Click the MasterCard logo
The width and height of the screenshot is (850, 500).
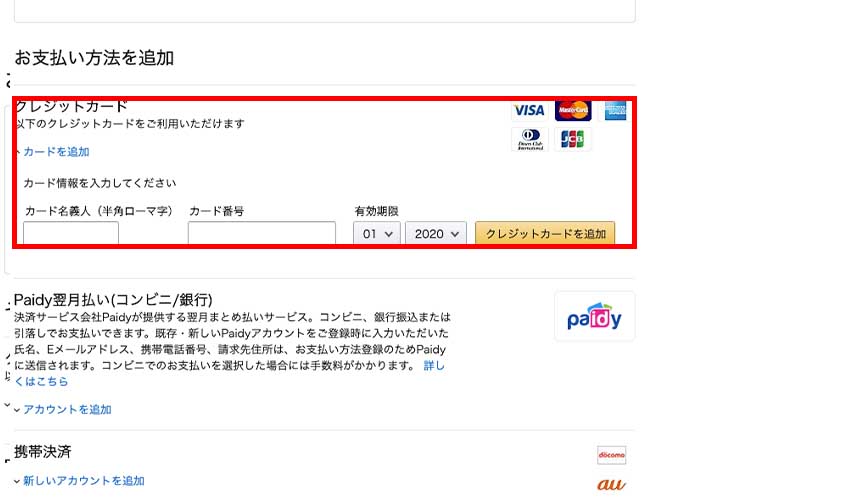(x=573, y=111)
